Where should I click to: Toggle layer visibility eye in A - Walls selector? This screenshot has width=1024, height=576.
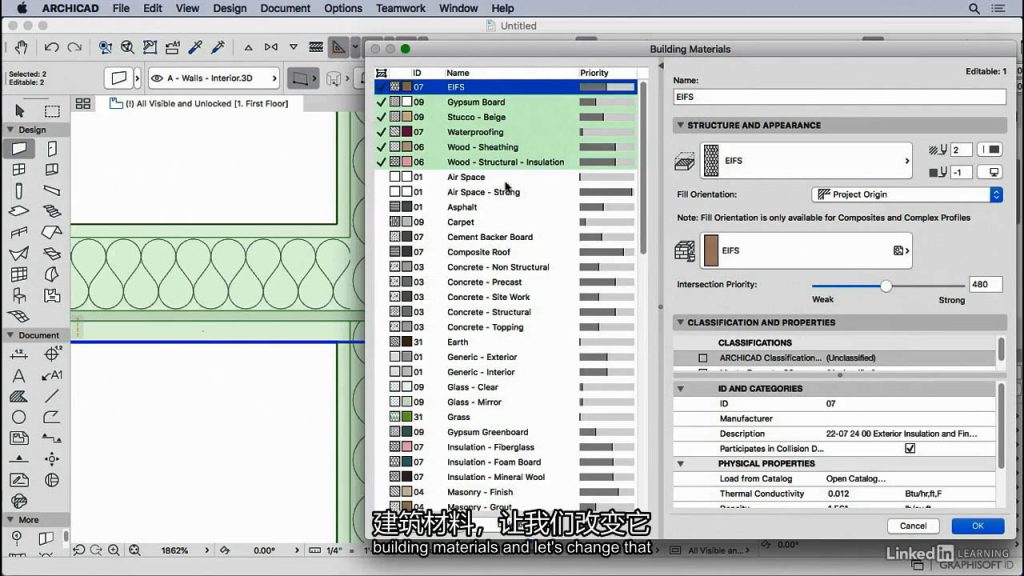pos(157,78)
